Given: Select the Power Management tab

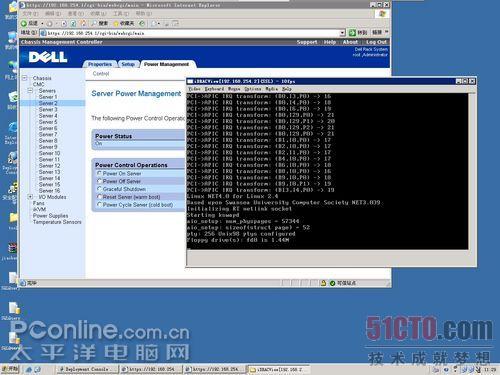Looking at the screenshot, I should pyautogui.click(x=166, y=64).
